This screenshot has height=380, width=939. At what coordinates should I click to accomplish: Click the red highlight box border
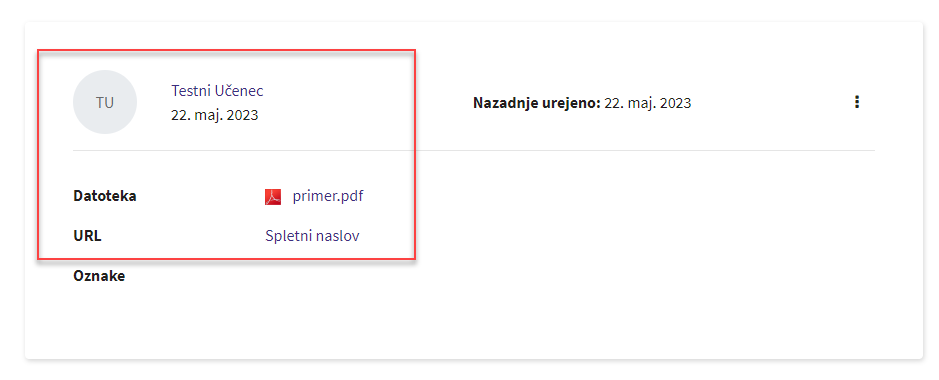tap(226, 50)
